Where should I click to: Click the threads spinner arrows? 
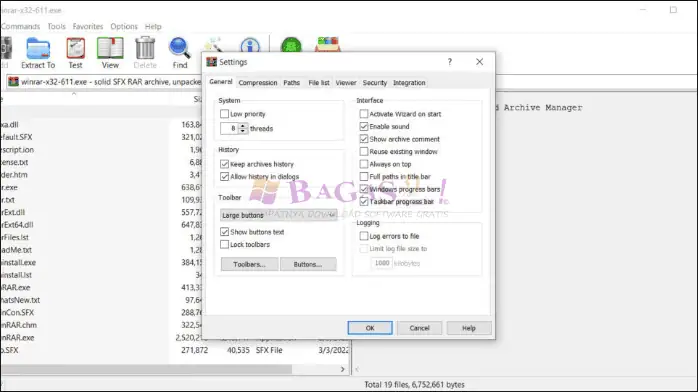243,129
